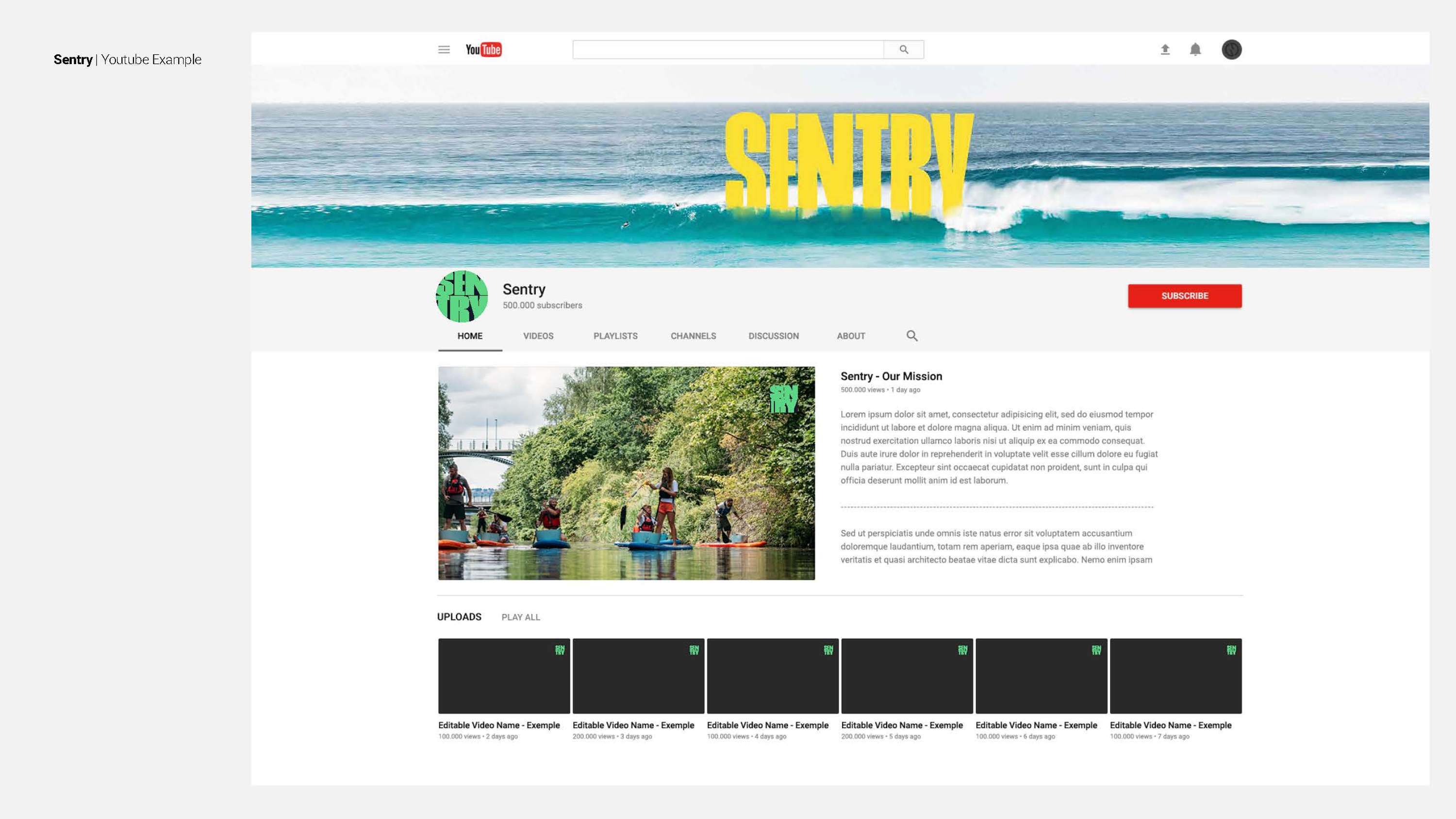Click the Sentry channel name

point(524,289)
